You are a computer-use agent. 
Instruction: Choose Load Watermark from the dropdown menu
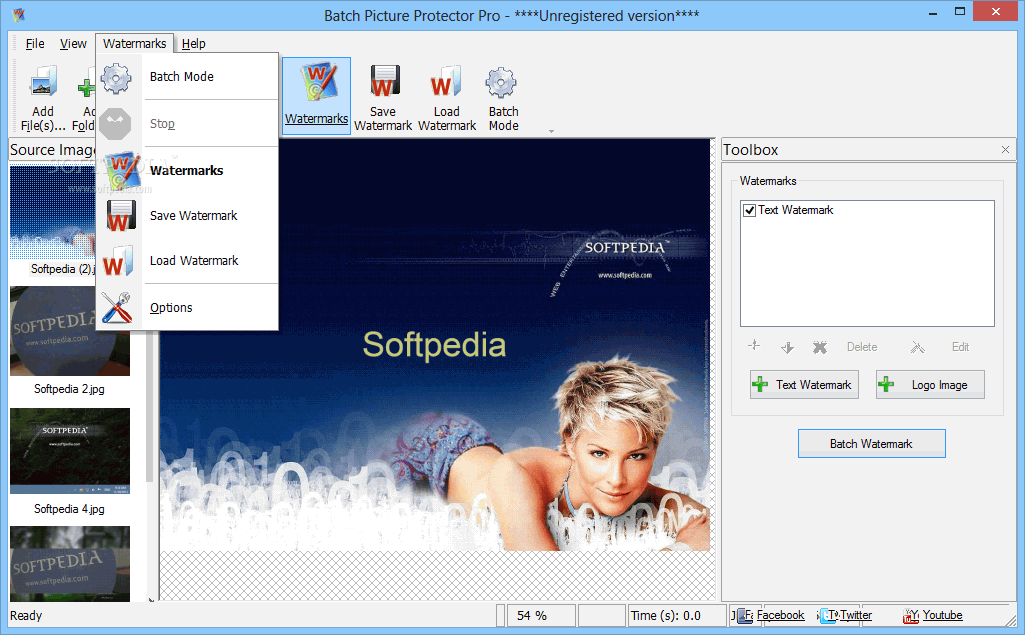tap(188, 261)
